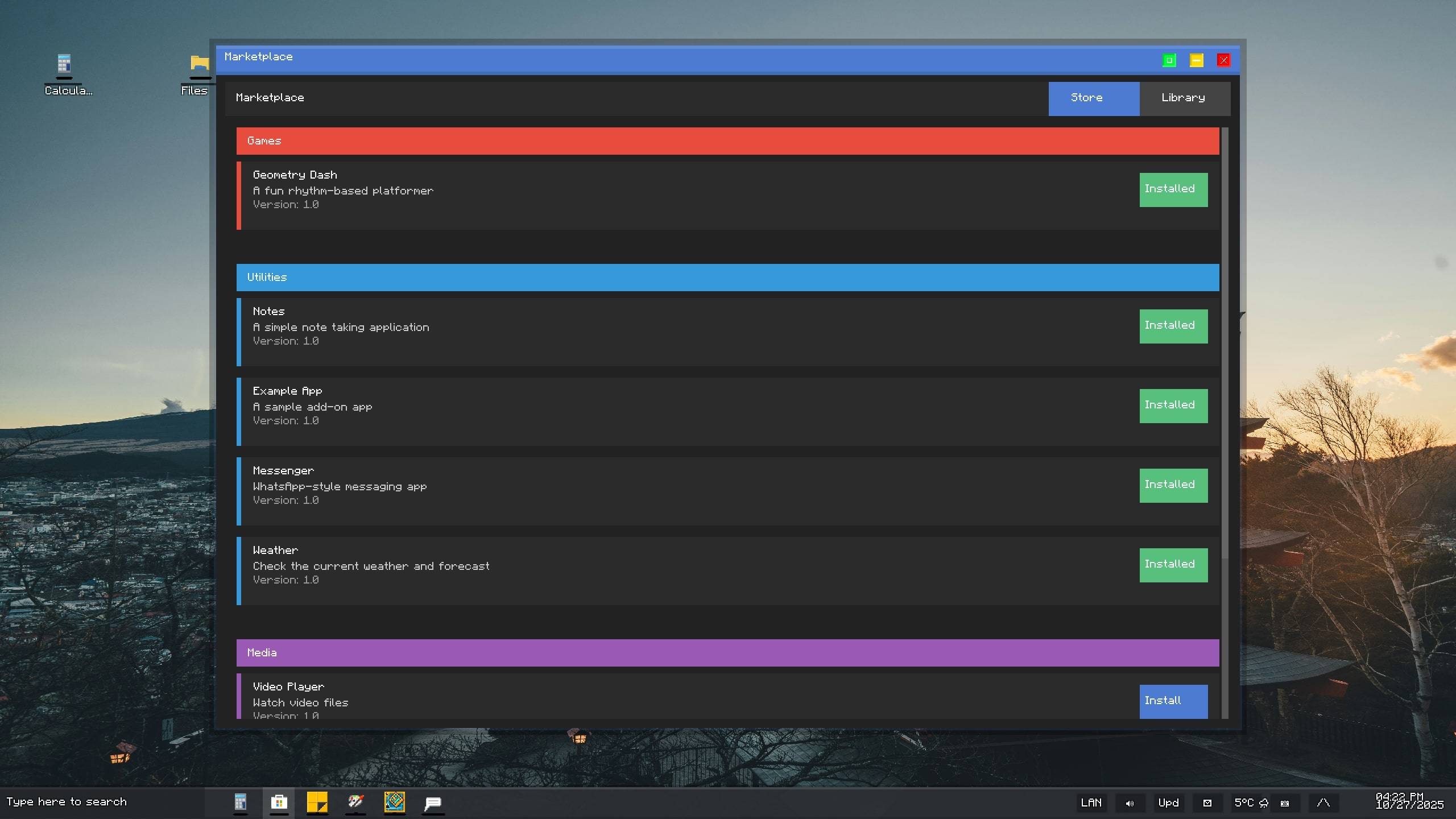
Task: Select the Store tab
Action: click(x=1093, y=98)
